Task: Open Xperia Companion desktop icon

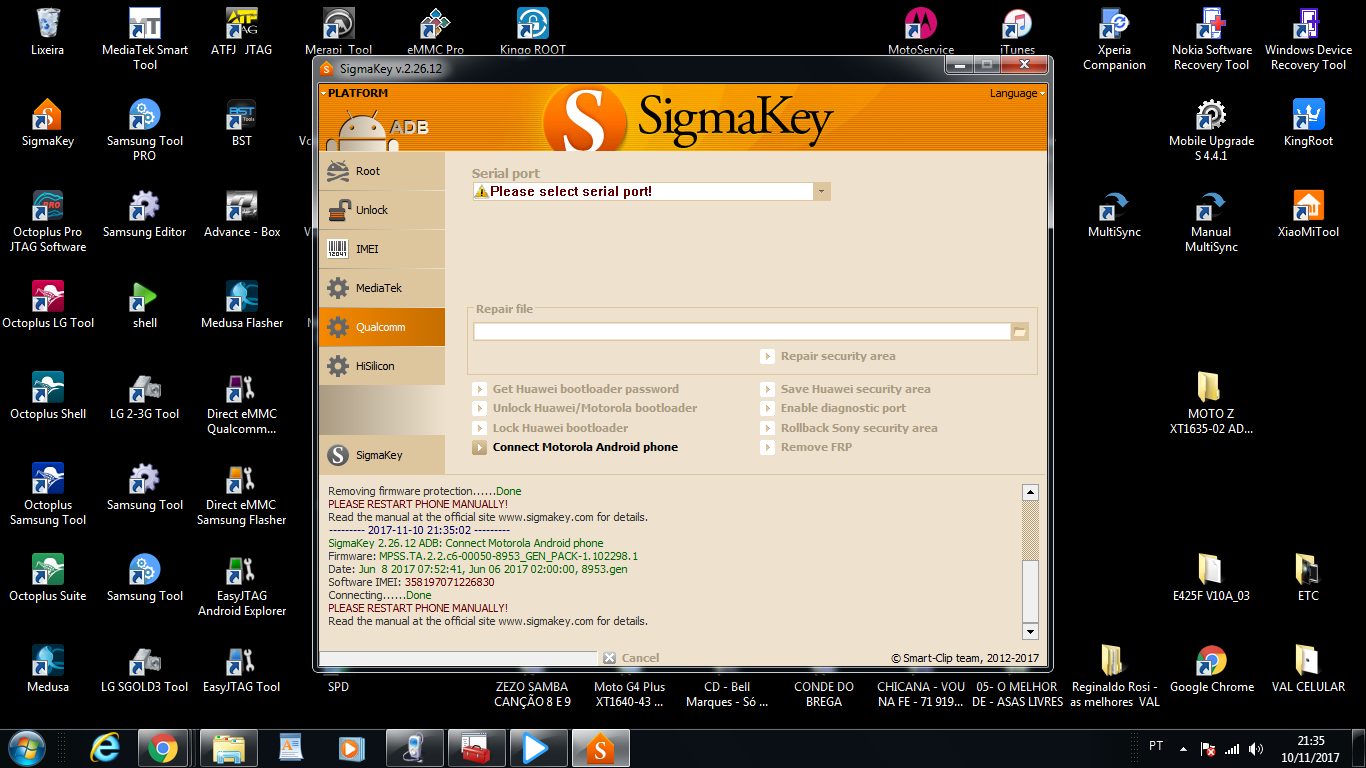Action: [1114, 39]
